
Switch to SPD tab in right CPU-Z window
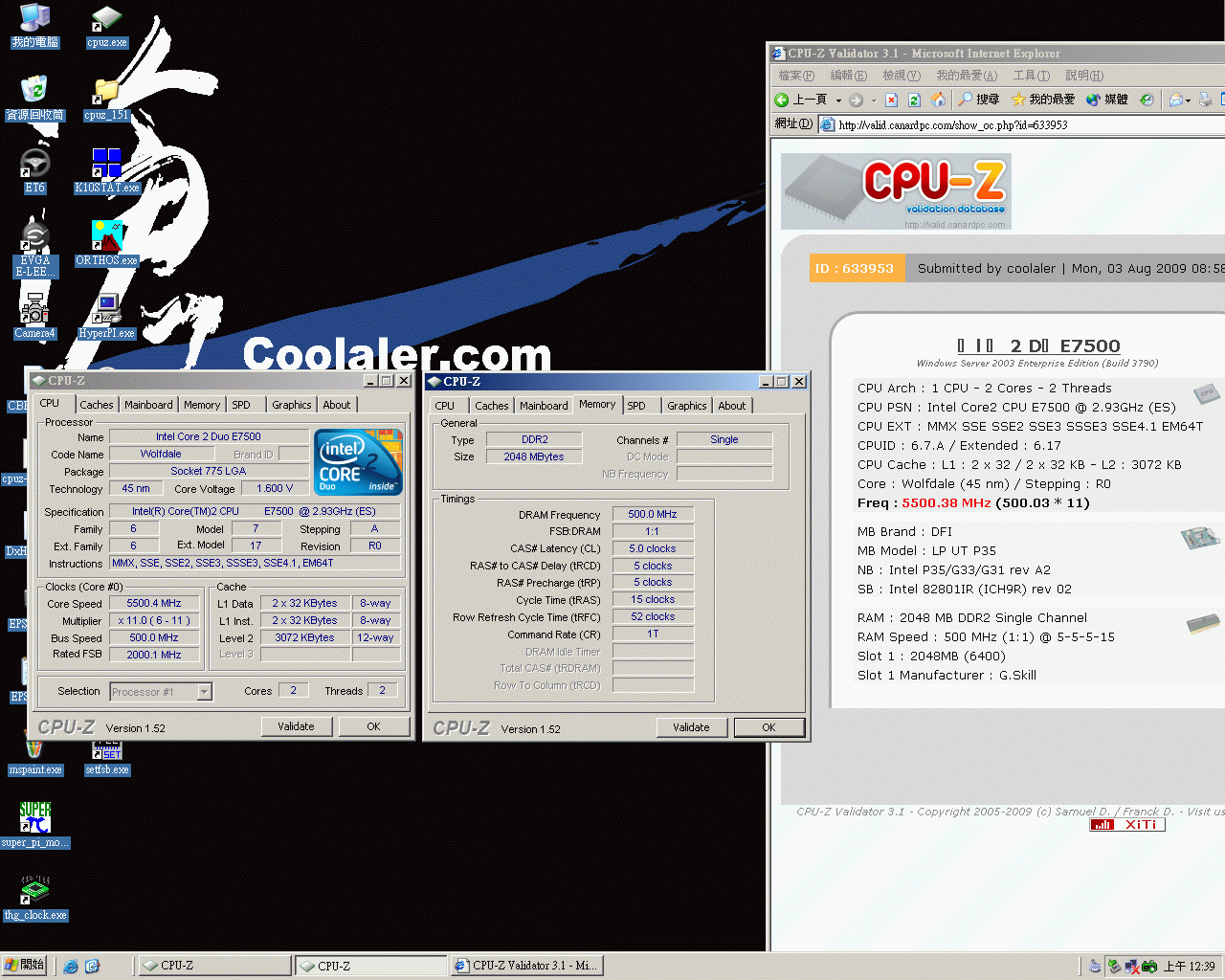point(636,407)
